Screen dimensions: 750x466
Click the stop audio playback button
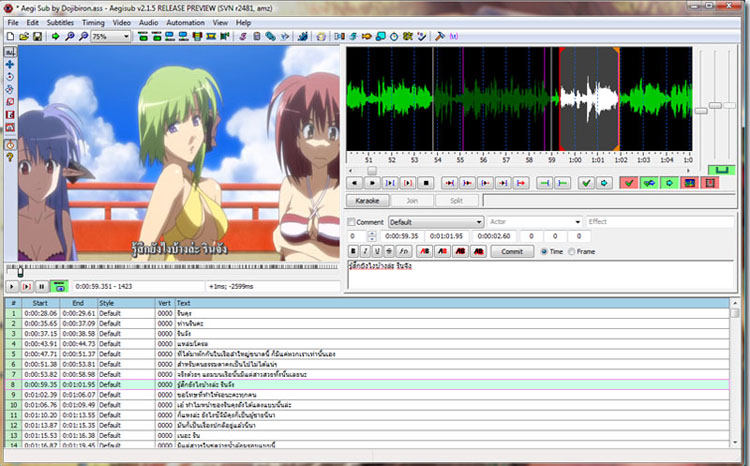click(x=425, y=183)
